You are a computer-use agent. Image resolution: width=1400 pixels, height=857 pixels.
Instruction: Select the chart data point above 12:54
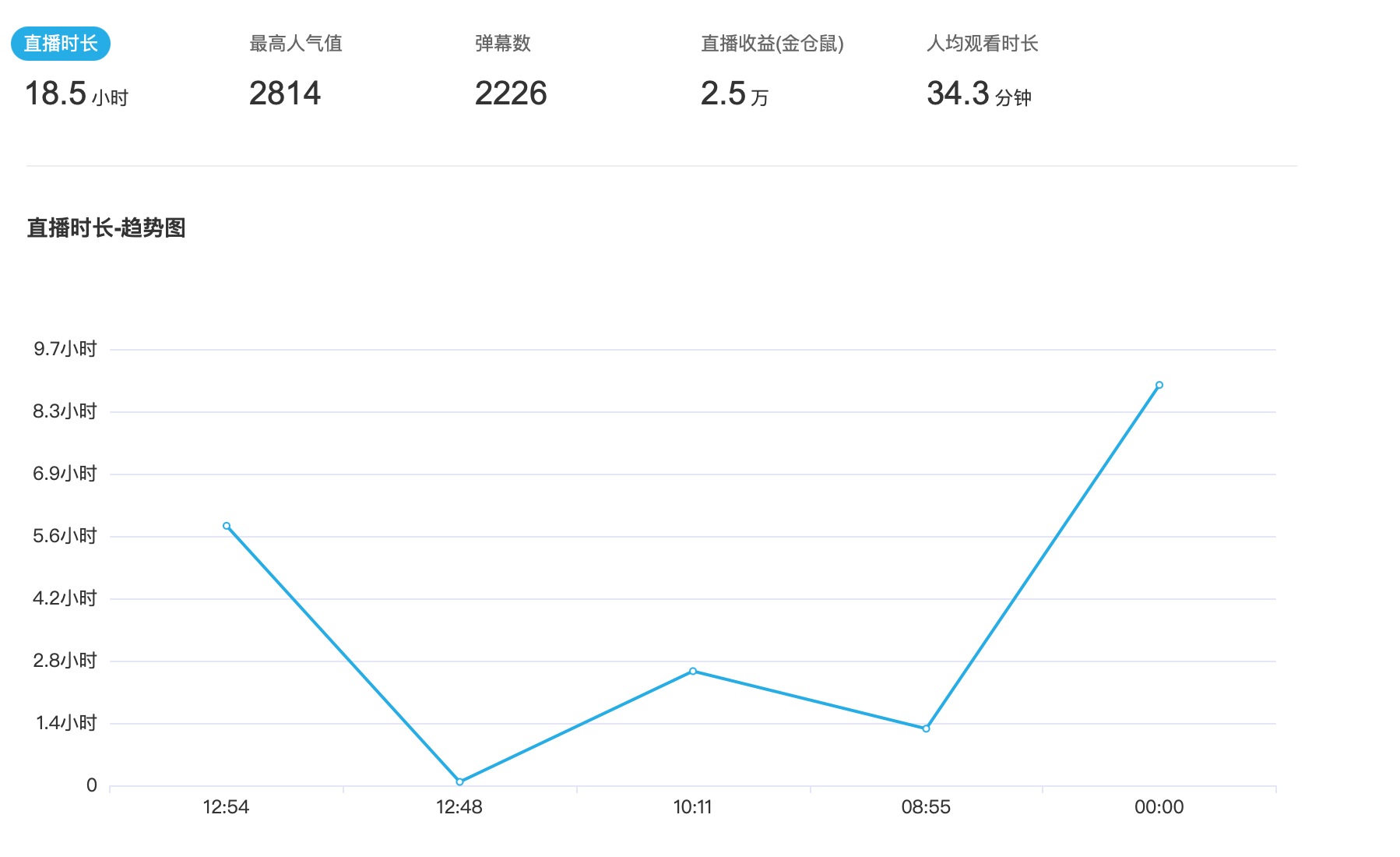pyautogui.click(x=227, y=526)
